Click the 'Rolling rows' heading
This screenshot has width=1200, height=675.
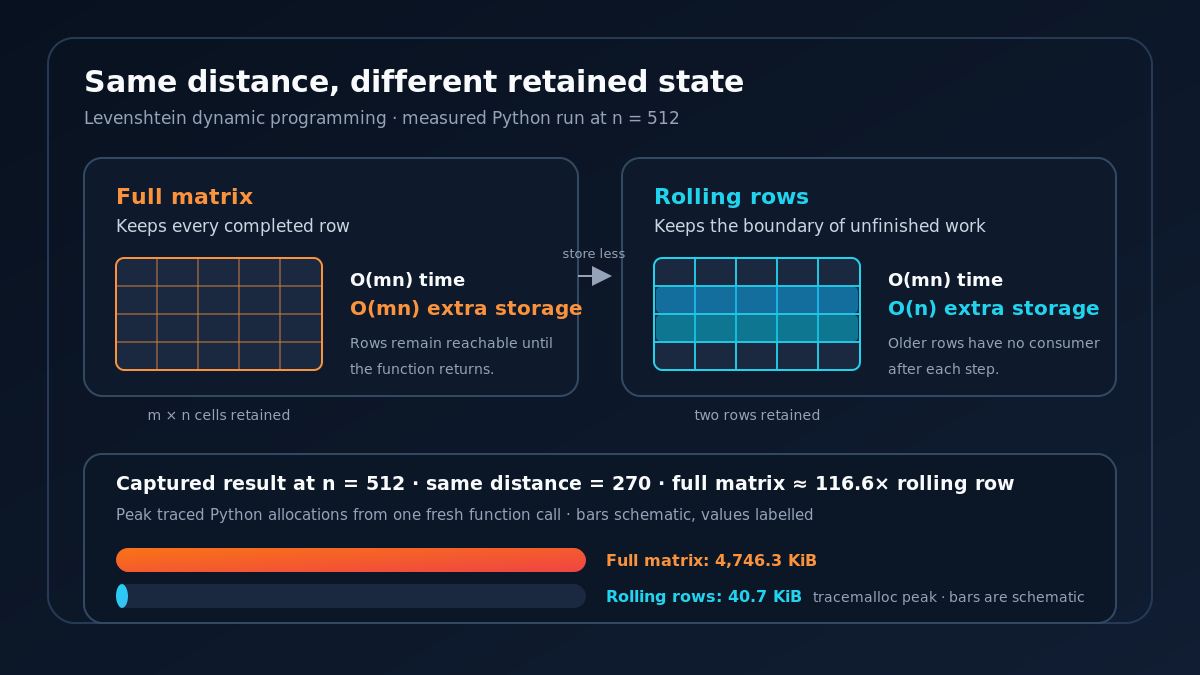731,198
